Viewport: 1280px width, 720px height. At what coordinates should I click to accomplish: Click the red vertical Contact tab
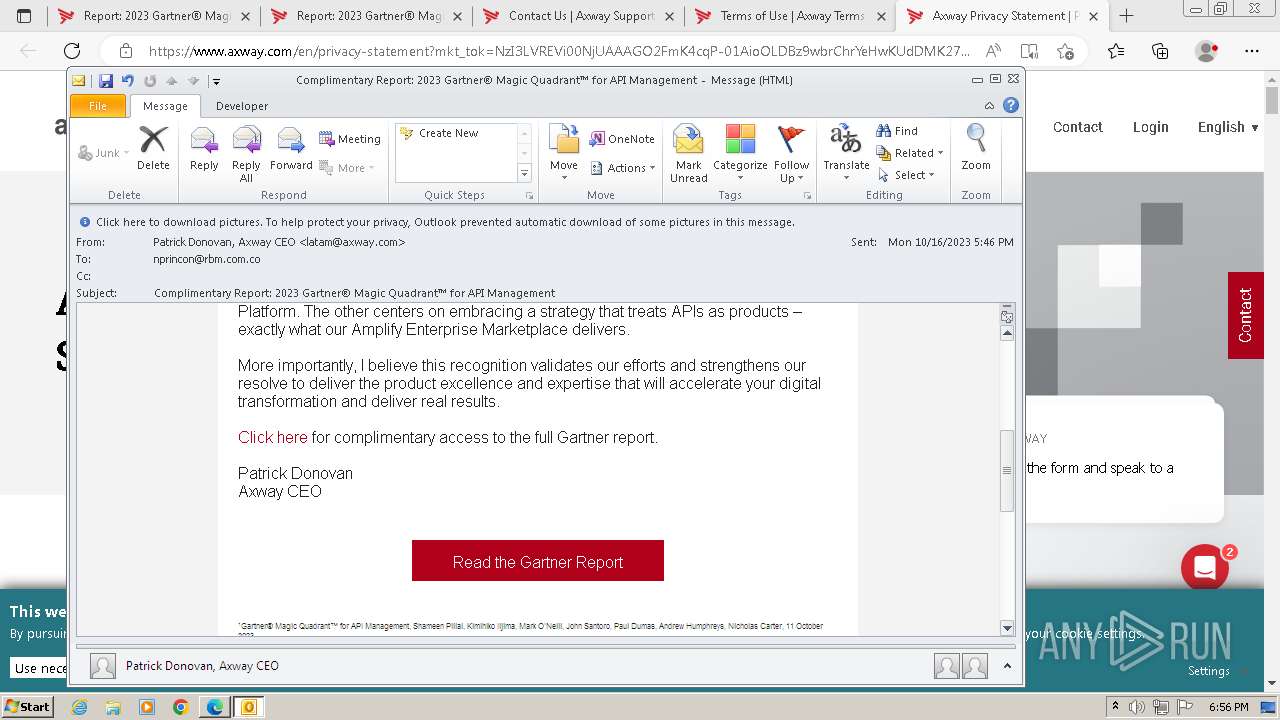click(1246, 315)
